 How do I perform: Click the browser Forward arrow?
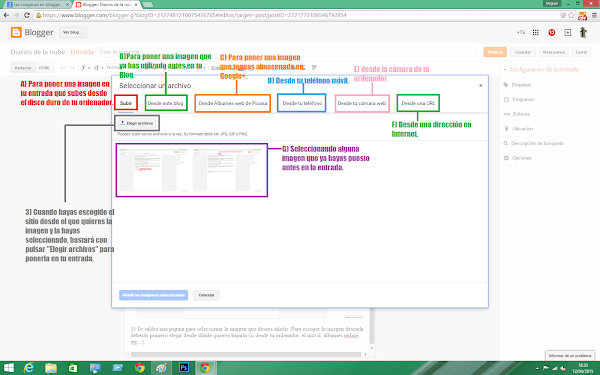pyautogui.click(x=16, y=15)
